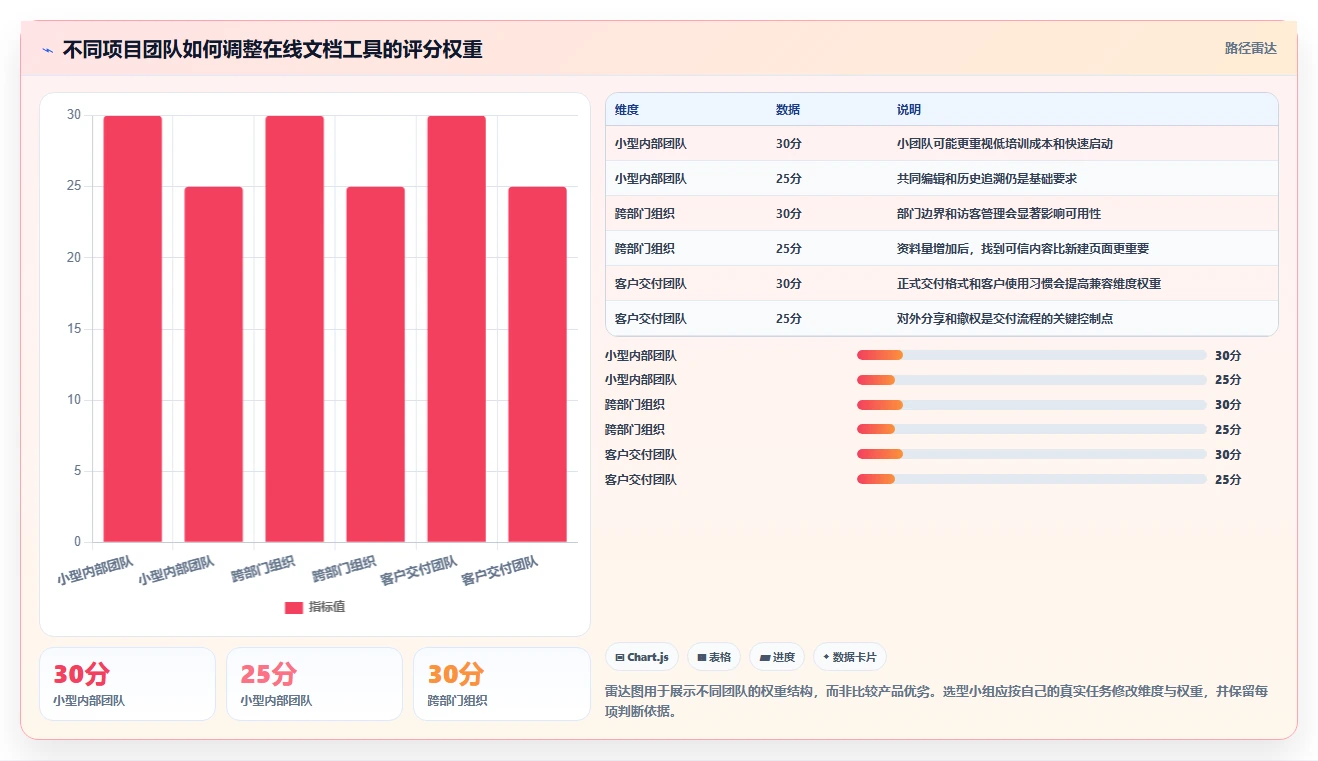
Task: Click the 小型内部团队 25分 progress bar
Action: [x=1031, y=380]
